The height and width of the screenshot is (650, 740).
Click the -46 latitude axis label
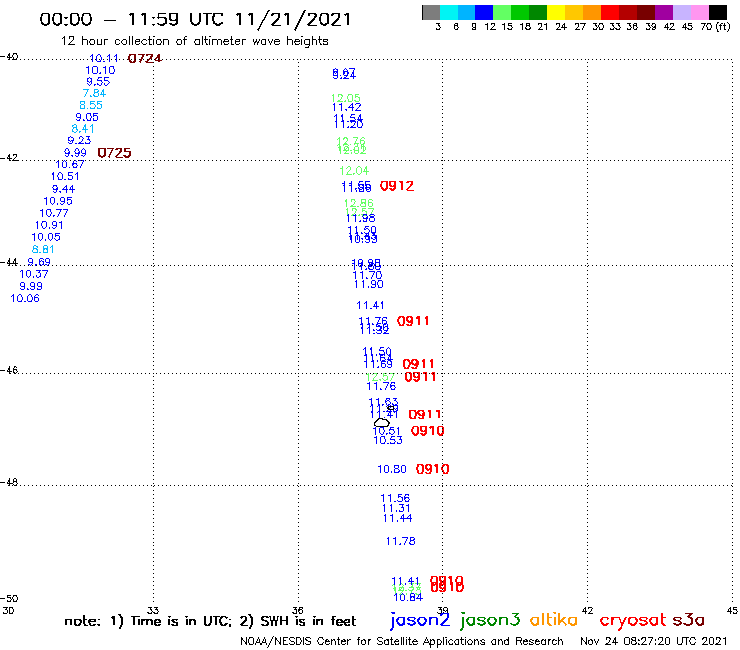pos(9,371)
